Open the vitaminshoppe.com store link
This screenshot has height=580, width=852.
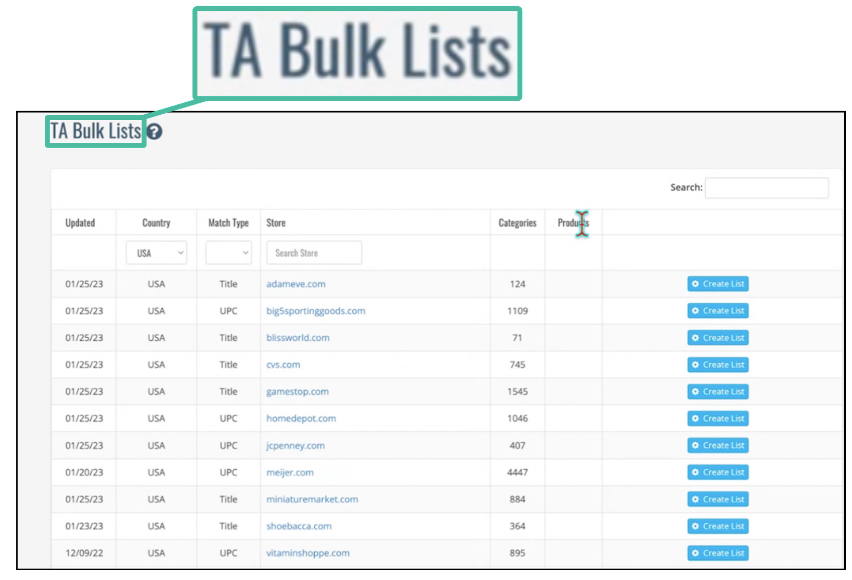[308, 553]
